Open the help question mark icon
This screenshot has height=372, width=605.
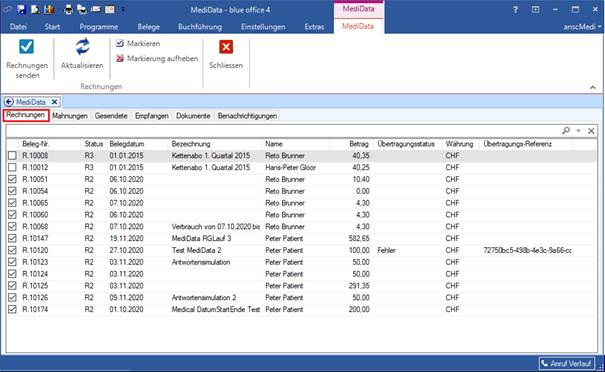(515, 10)
